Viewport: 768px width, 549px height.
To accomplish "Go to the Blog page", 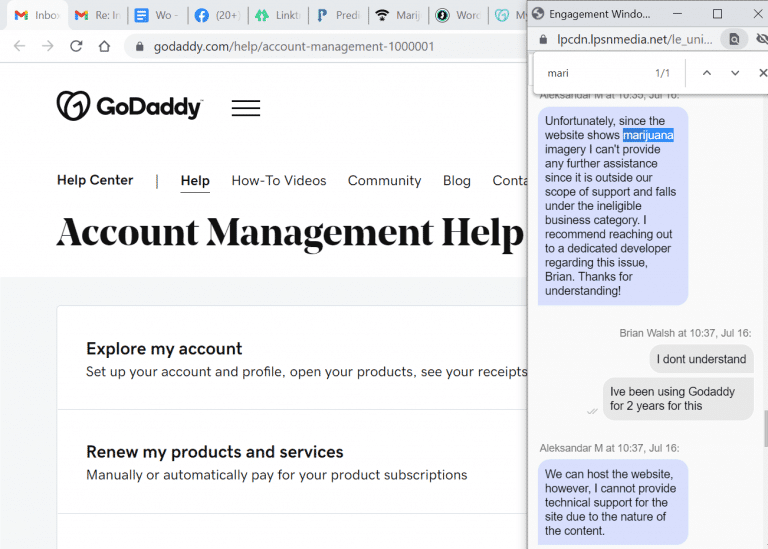I will tap(456, 181).
